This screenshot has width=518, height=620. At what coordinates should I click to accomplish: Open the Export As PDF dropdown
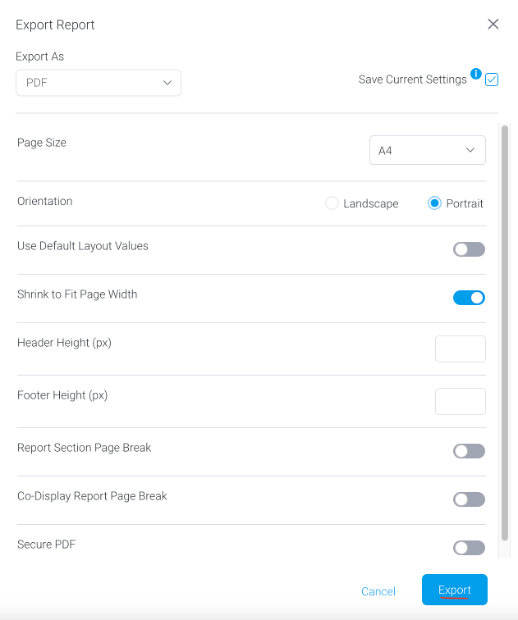[x=98, y=83]
